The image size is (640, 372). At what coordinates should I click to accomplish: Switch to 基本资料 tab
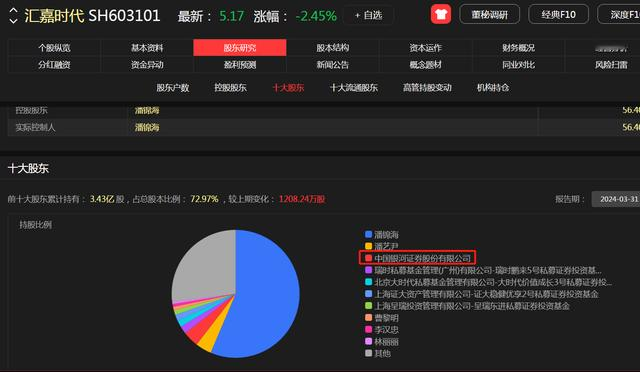point(147,48)
